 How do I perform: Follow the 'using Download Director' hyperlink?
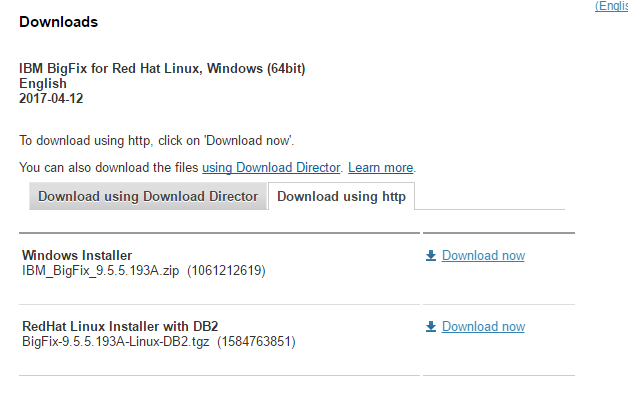coord(271,167)
